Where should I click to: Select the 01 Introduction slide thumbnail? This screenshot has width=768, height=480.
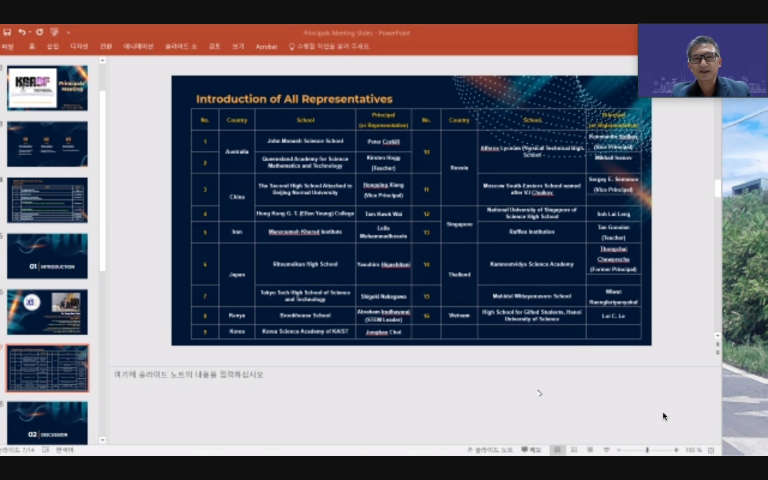click(x=47, y=256)
